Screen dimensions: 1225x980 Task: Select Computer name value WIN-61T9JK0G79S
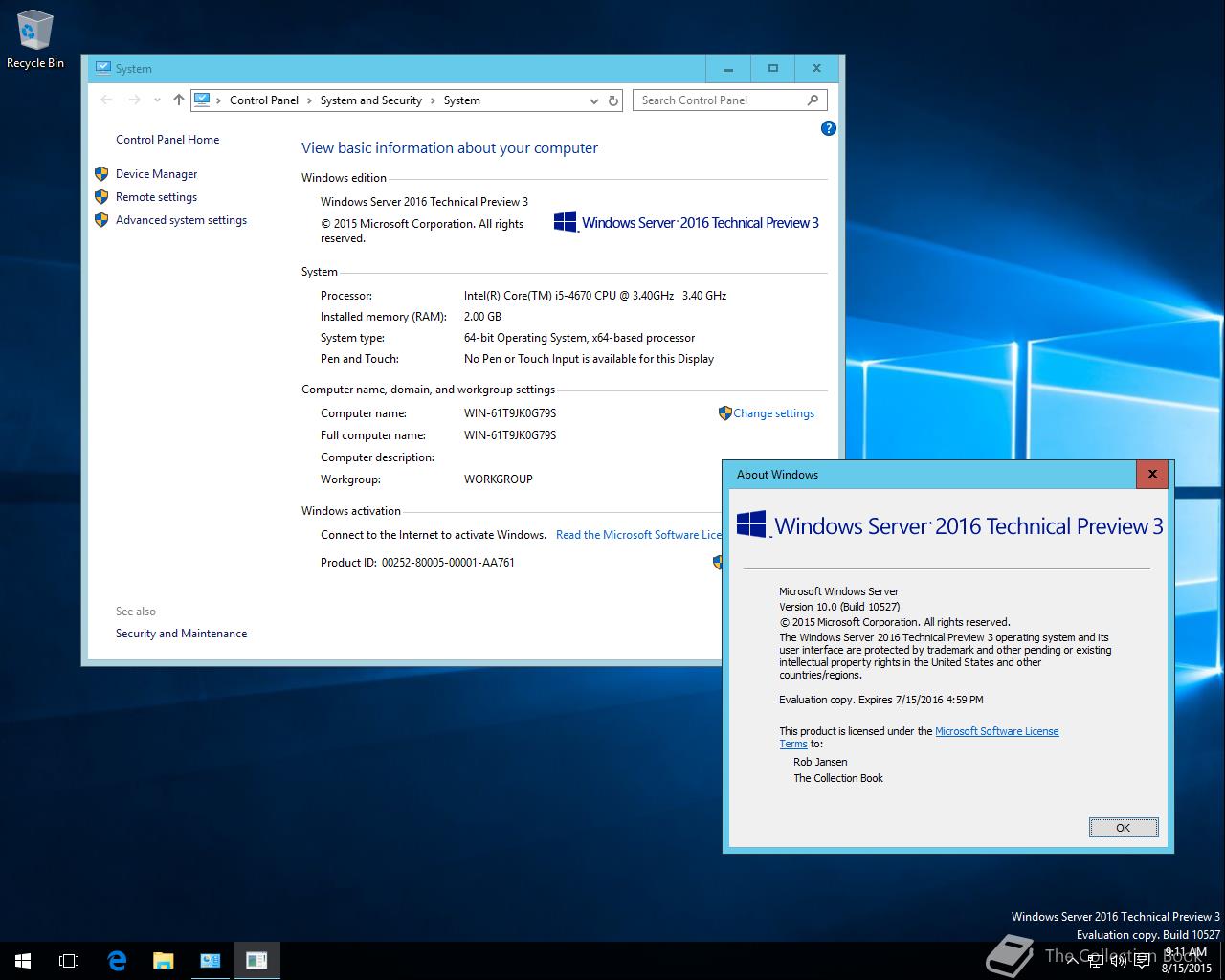[510, 413]
